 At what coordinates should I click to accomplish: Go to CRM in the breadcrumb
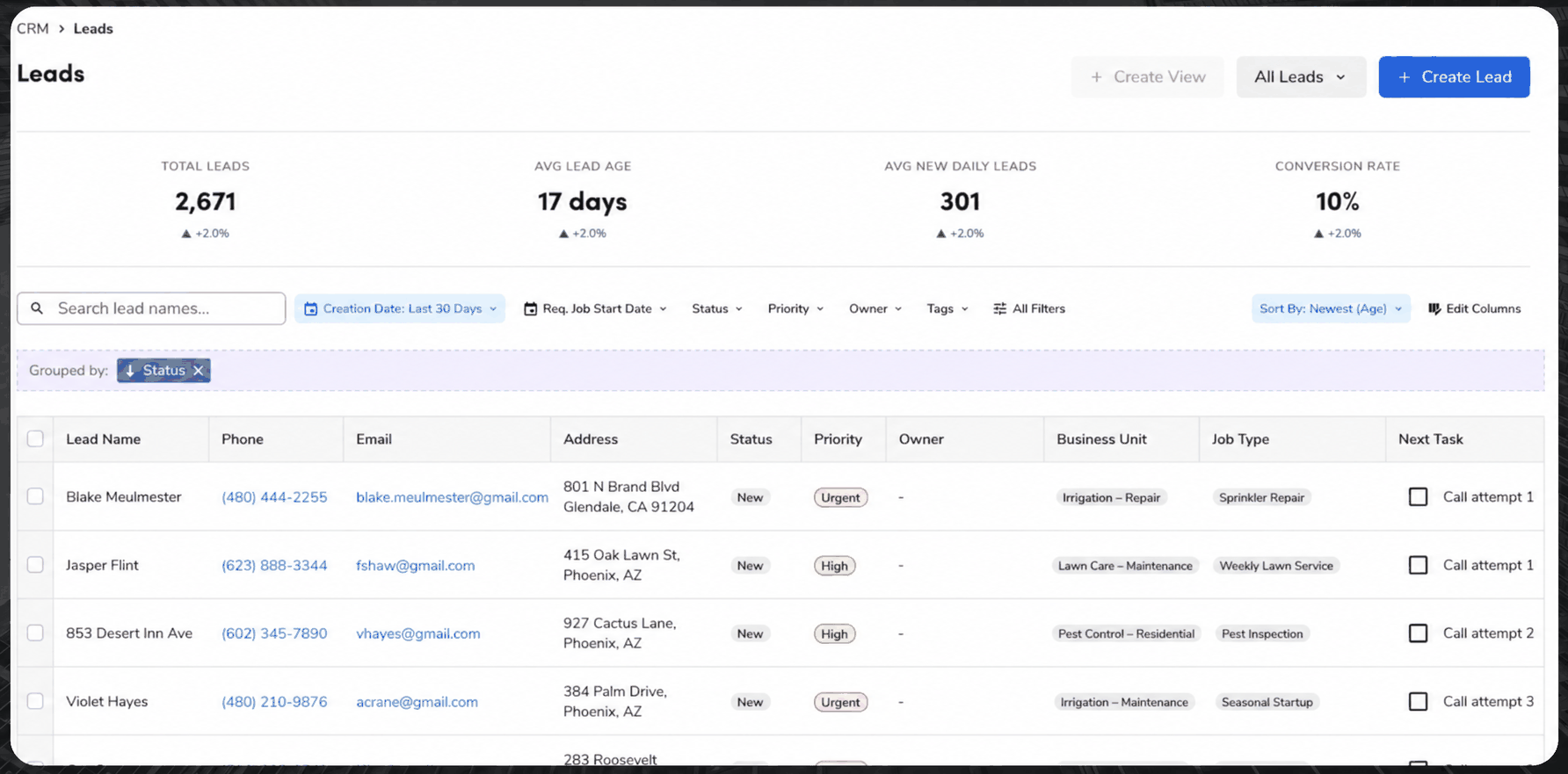pos(33,28)
